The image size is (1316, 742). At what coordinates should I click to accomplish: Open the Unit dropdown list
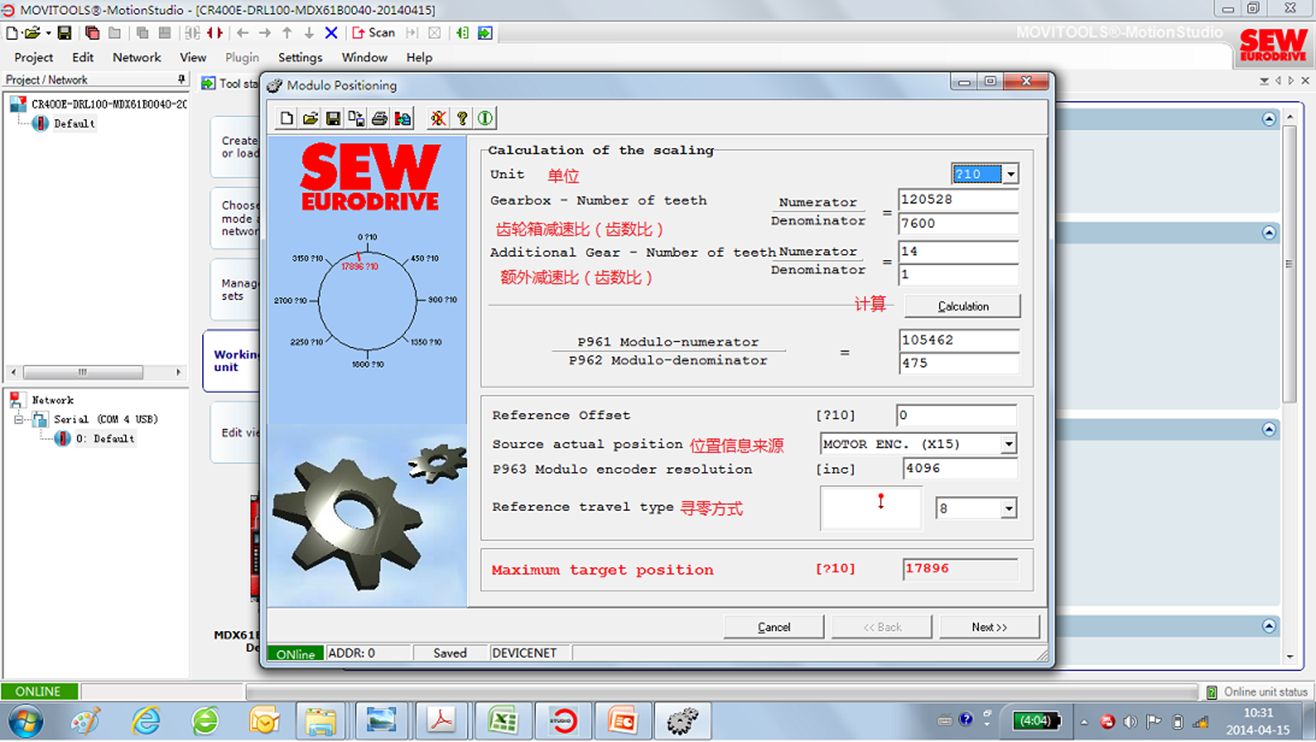click(x=1010, y=174)
